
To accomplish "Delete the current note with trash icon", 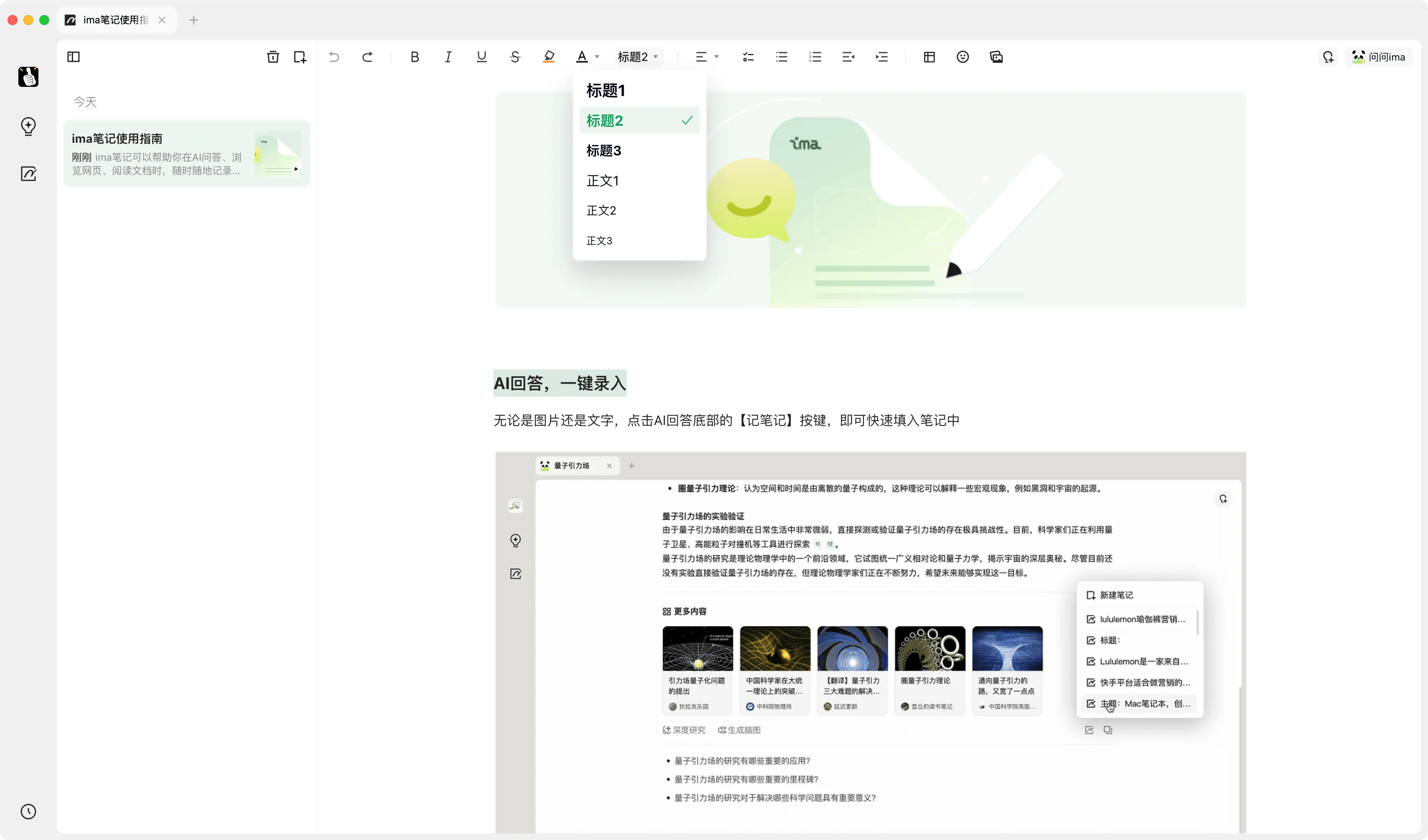I will tap(273, 57).
